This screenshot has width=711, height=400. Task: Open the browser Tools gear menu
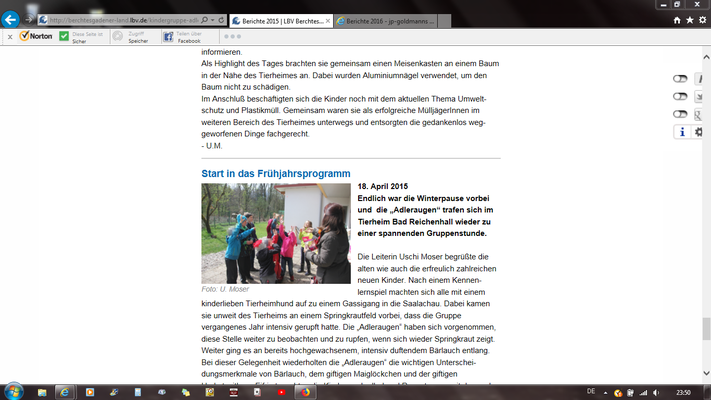[x=702, y=20]
